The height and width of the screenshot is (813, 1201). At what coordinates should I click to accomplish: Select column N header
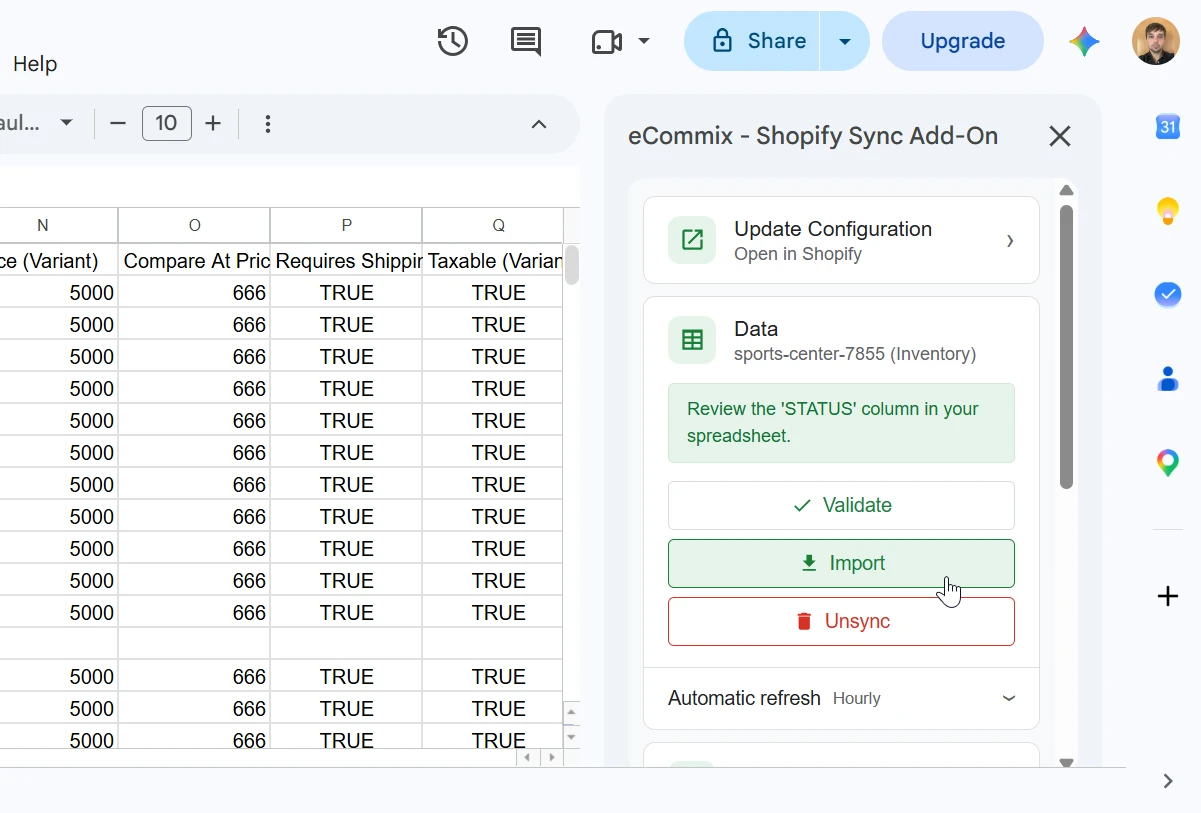pyautogui.click(x=42, y=225)
